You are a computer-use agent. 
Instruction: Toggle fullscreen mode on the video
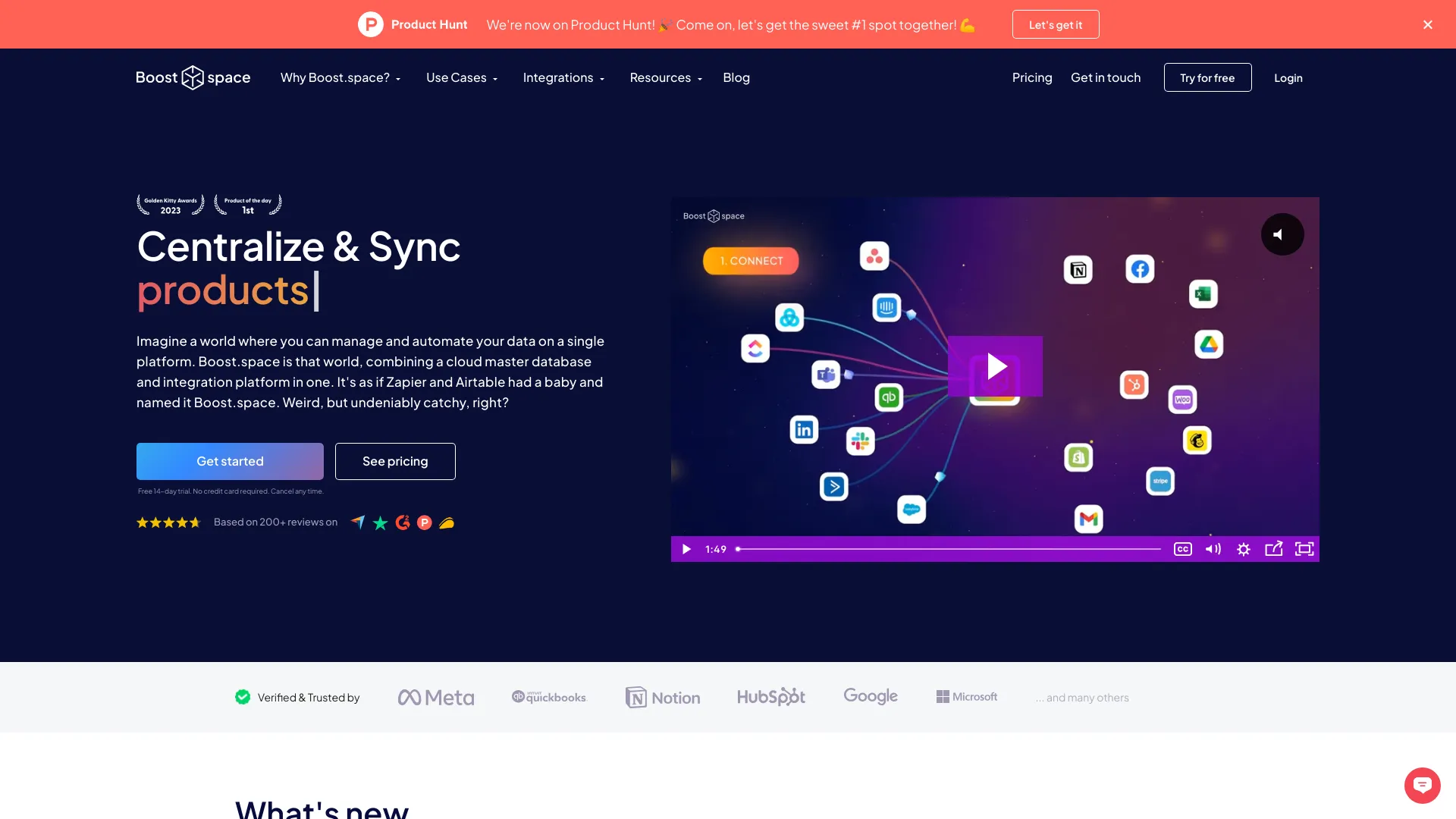point(1304,549)
